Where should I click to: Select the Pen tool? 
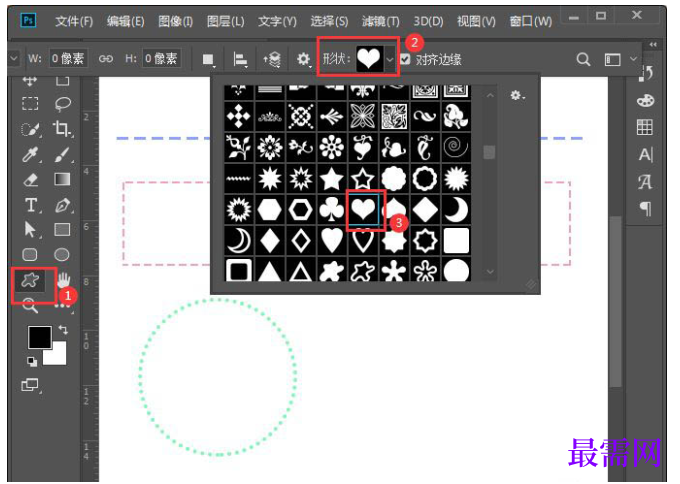coord(63,205)
